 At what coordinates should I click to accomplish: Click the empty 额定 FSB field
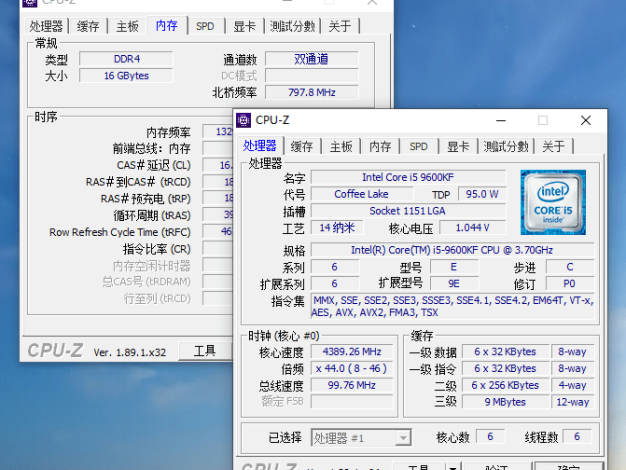coord(352,402)
